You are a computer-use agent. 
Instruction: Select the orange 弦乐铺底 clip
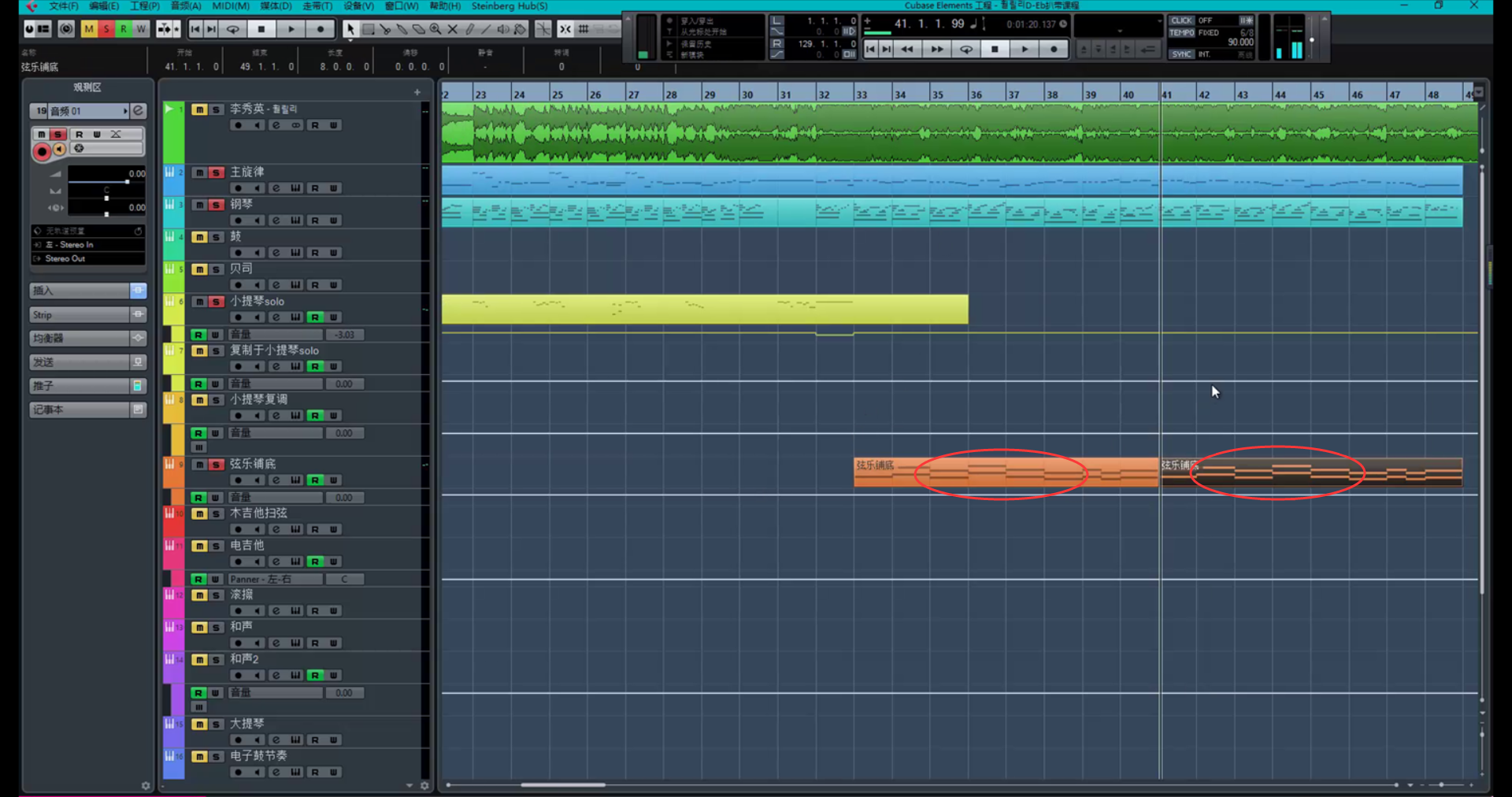(x=1006, y=473)
